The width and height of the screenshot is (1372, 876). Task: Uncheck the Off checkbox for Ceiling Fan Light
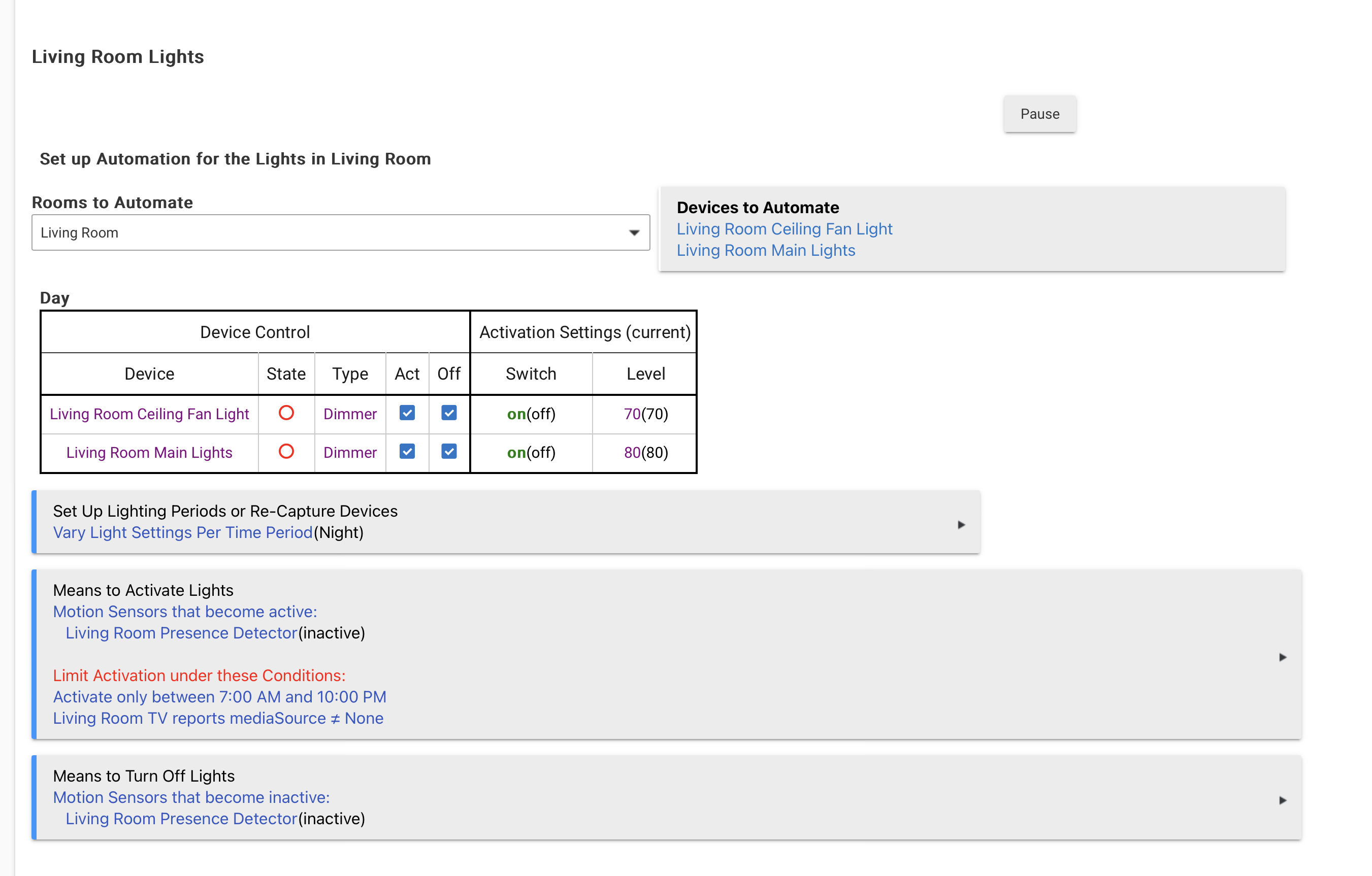click(x=449, y=413)
